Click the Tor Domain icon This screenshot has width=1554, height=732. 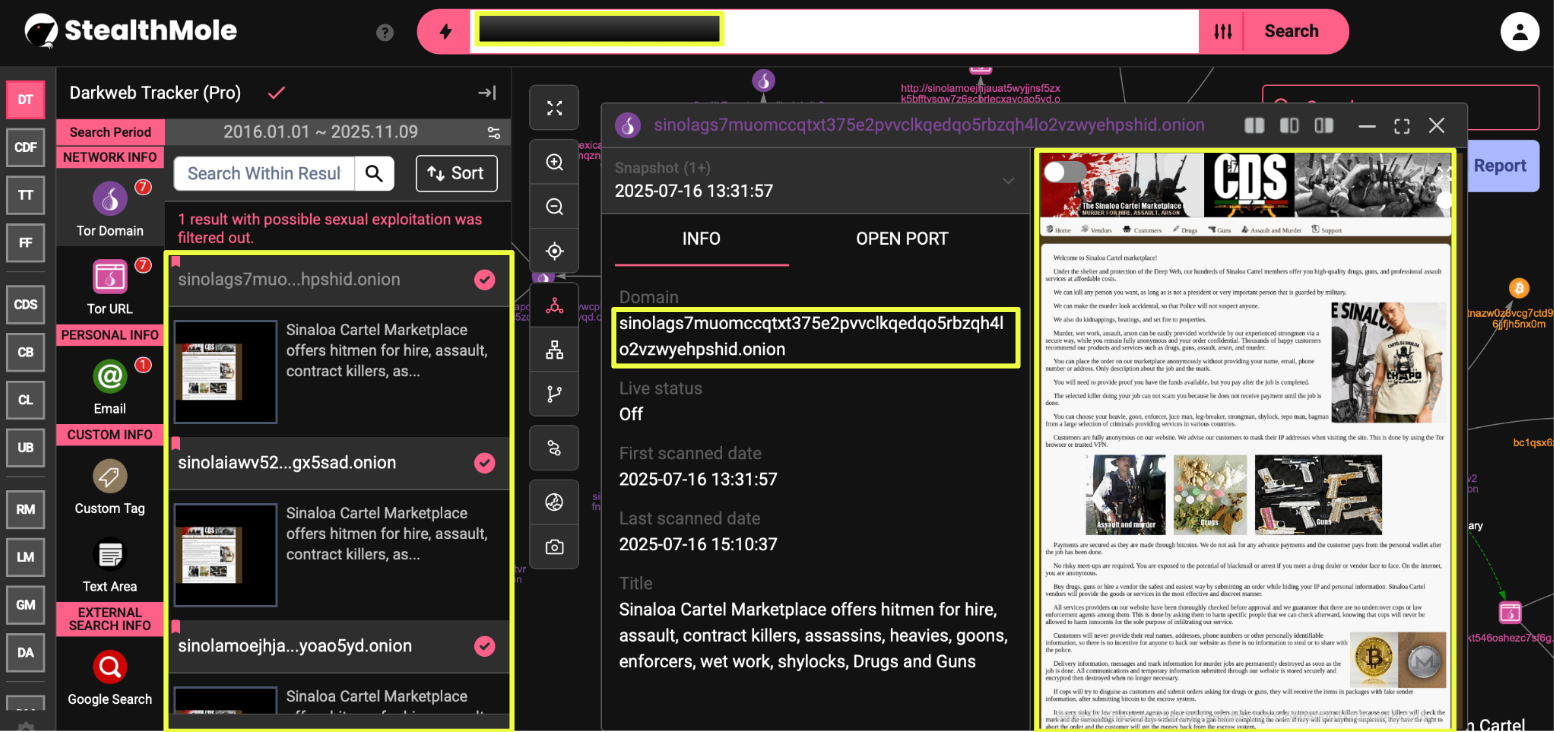click(110, 199)
